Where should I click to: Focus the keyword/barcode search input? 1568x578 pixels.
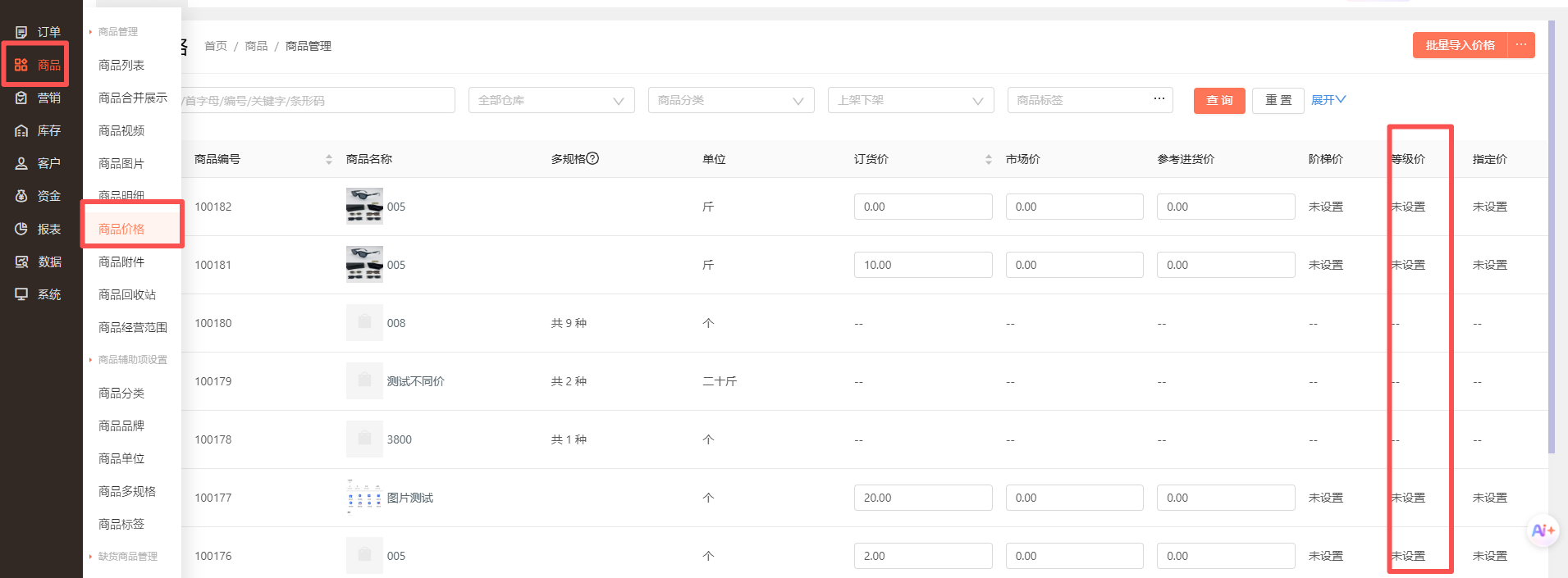point(318,100)
